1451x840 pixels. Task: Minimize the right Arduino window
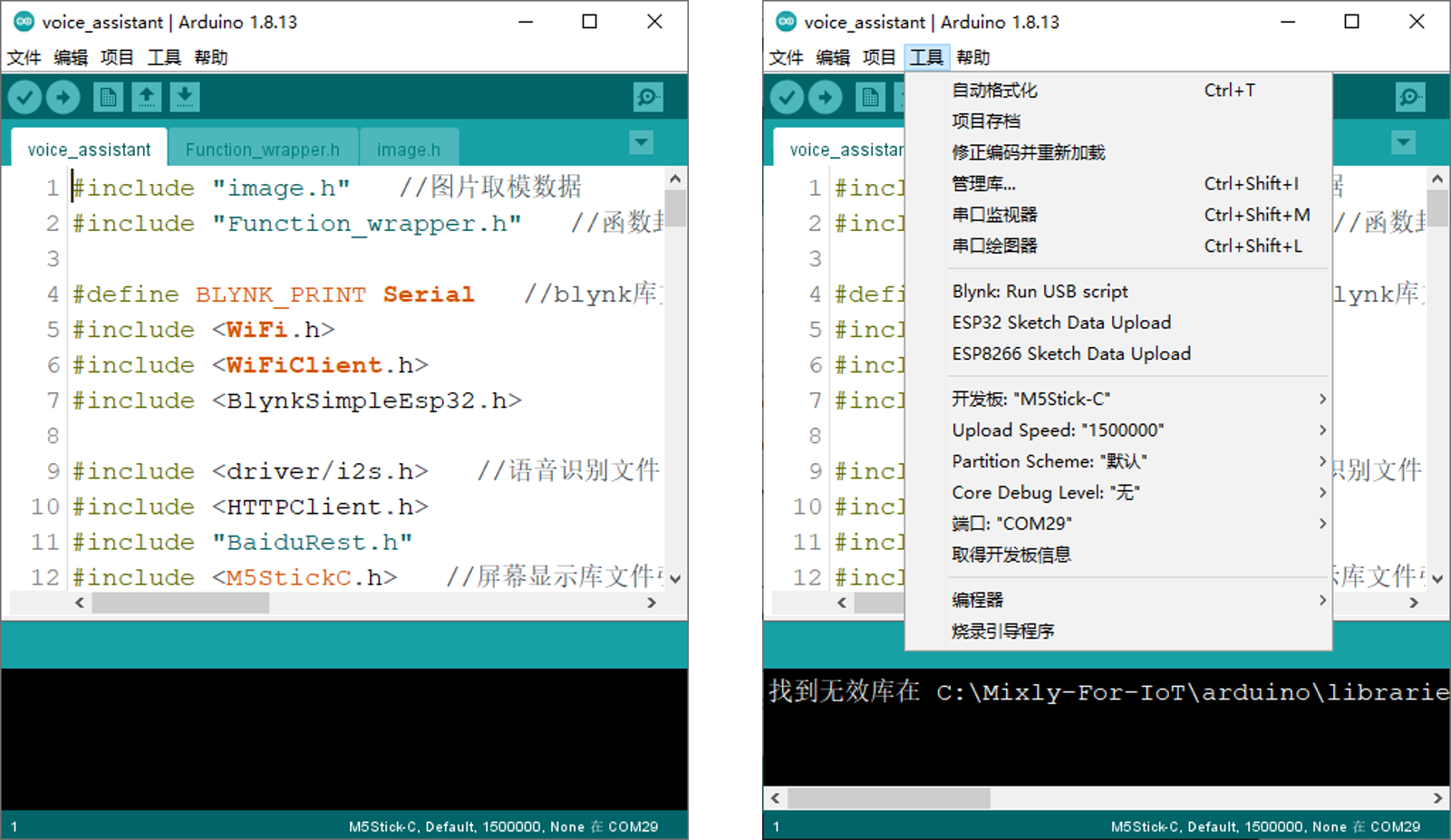[1287, 22]
